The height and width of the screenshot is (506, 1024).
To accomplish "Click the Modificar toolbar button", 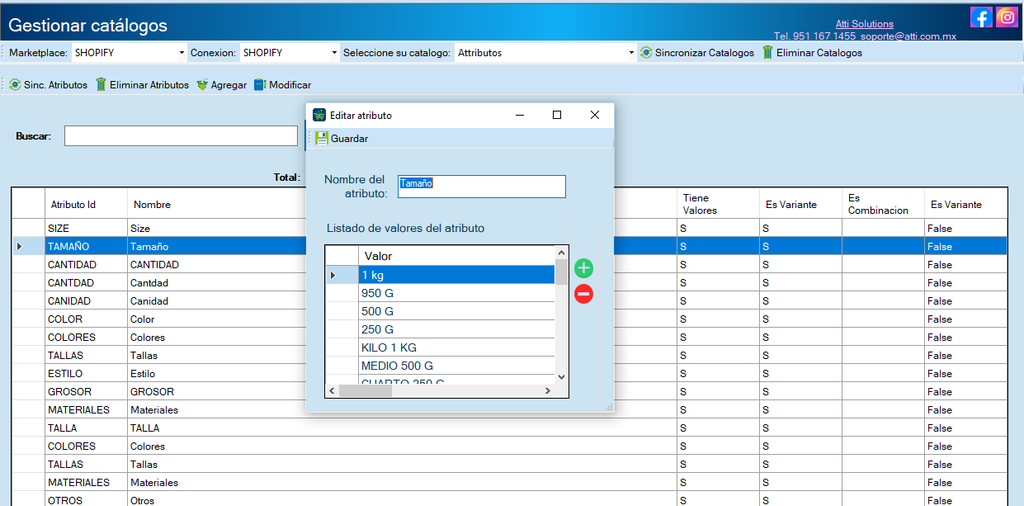I will coord(283,85).
